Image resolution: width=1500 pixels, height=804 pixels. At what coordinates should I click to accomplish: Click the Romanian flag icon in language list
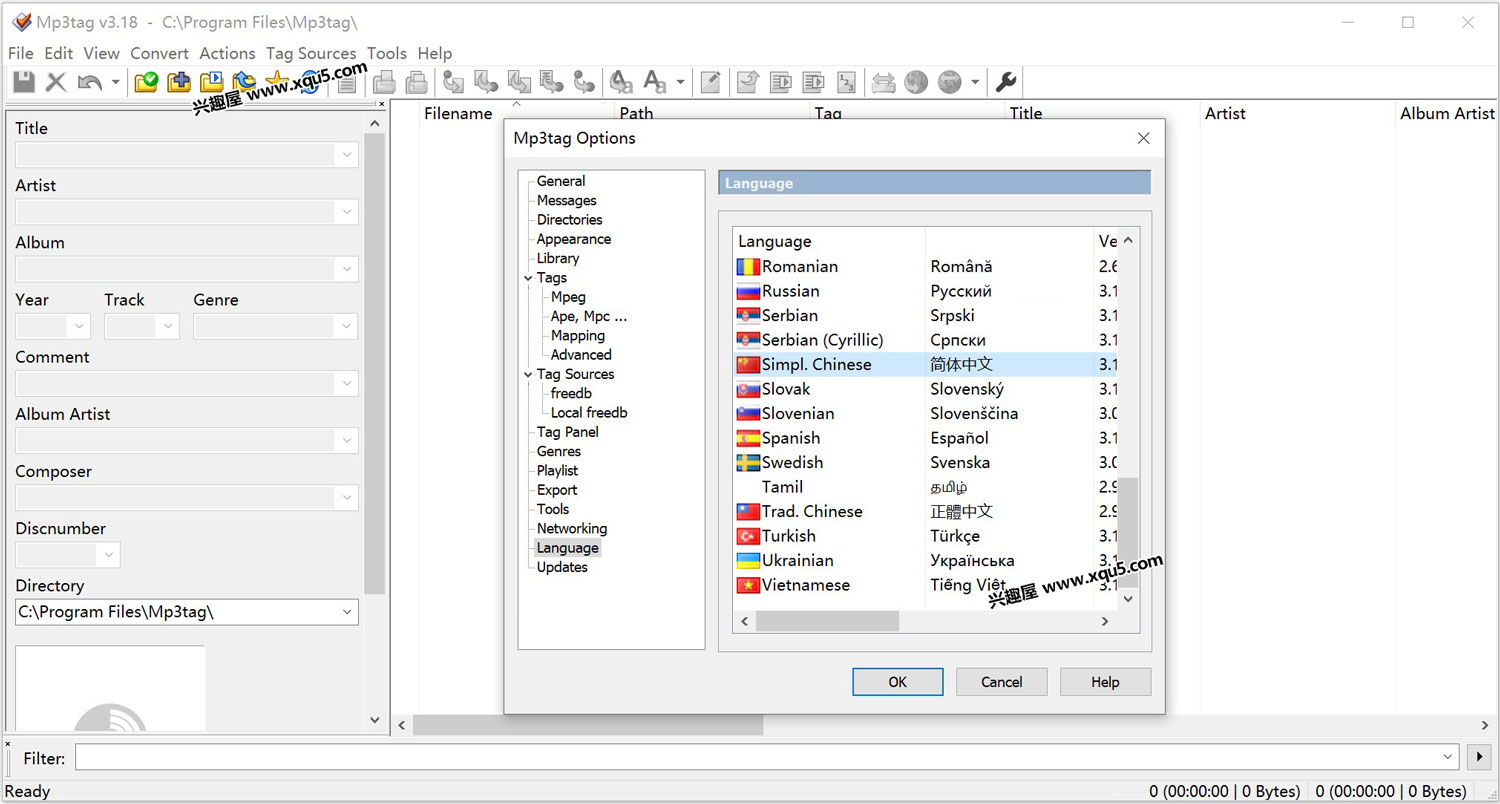point(748,267)
